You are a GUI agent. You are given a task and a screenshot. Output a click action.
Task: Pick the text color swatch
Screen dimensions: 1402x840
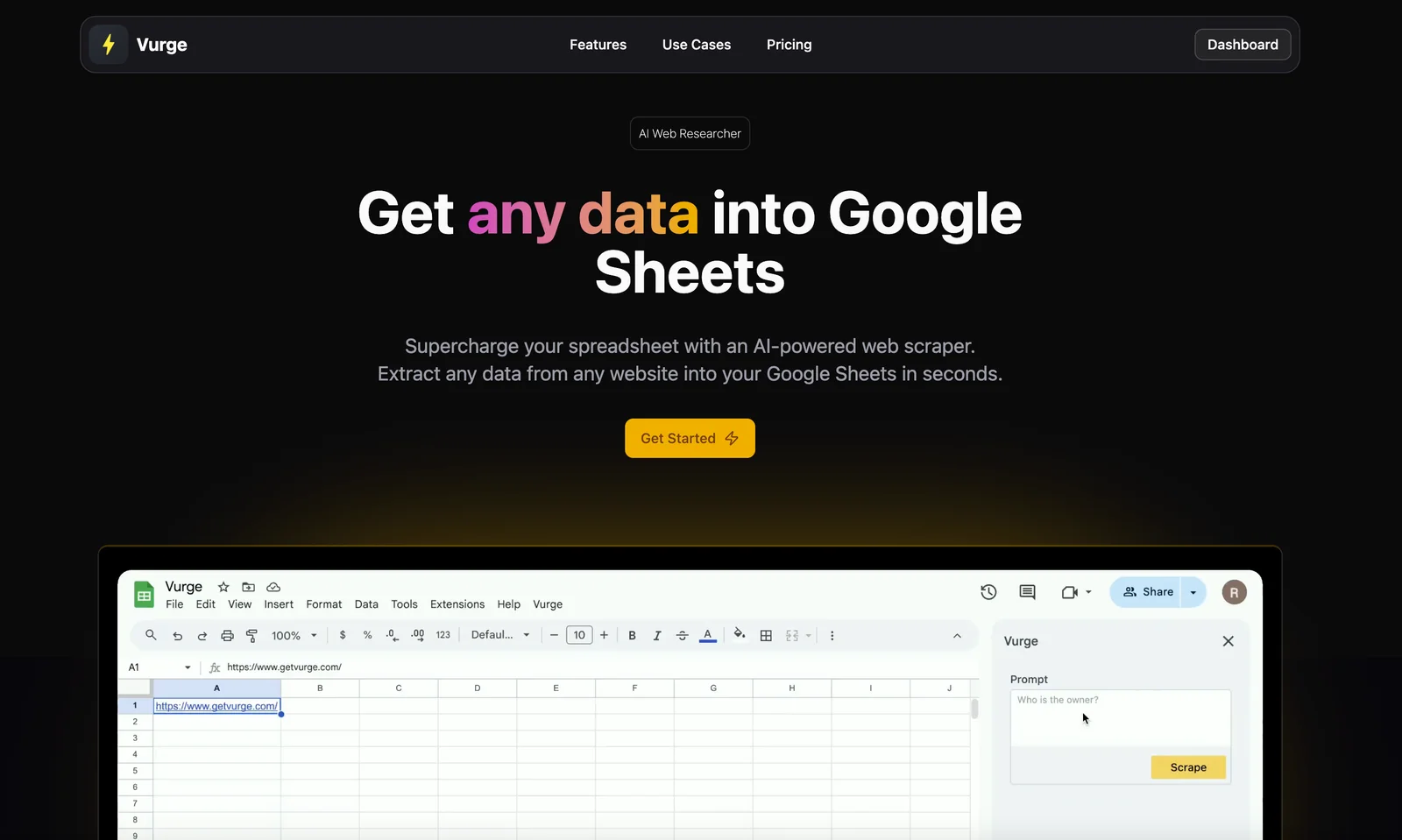[x=708, y=635]
